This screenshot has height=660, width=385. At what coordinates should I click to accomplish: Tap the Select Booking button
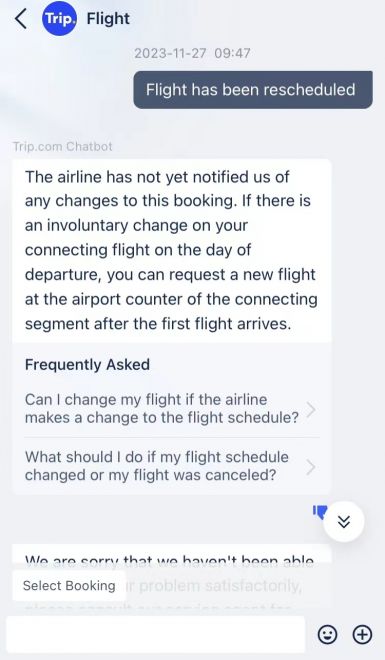point(69,585)
